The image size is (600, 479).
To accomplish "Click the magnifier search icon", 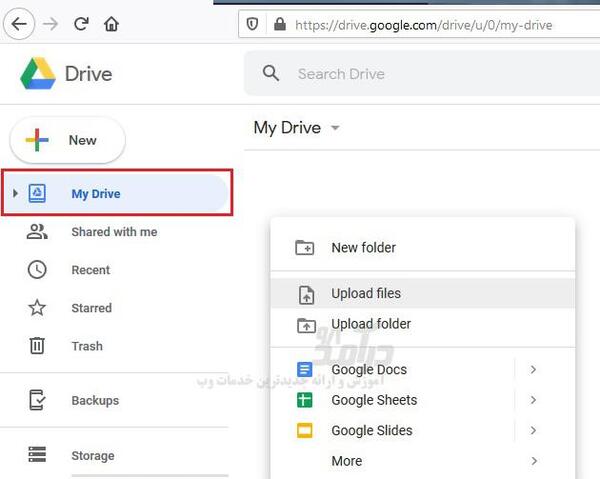I will point(271,73).
